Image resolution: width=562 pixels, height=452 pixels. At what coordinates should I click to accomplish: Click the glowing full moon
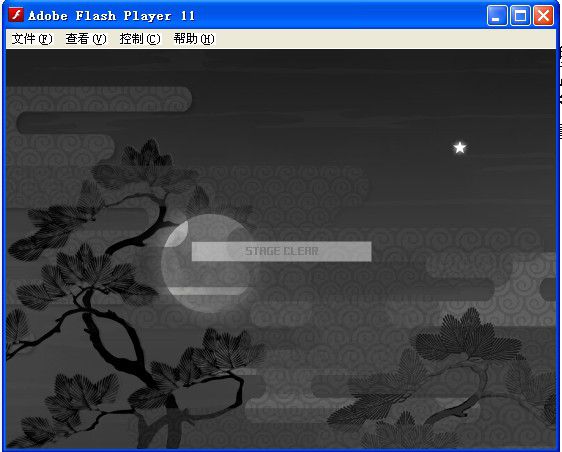(x=207, y=263)
